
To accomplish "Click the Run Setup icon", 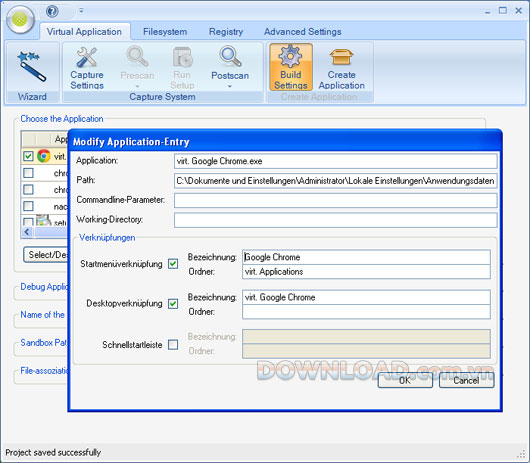I will tap(183, 57).
